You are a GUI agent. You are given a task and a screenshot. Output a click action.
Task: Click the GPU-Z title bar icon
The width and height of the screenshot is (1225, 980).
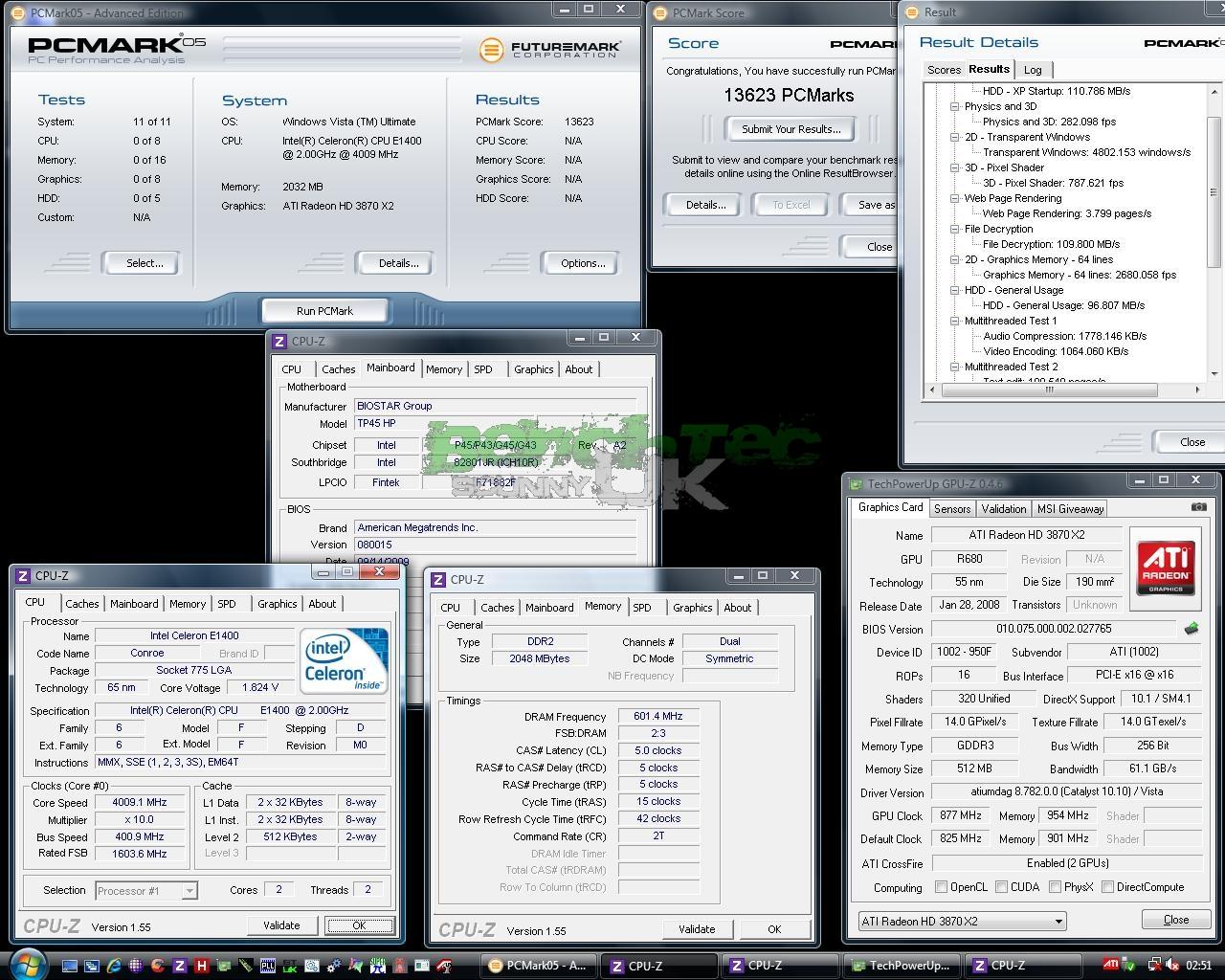[855, 483]
